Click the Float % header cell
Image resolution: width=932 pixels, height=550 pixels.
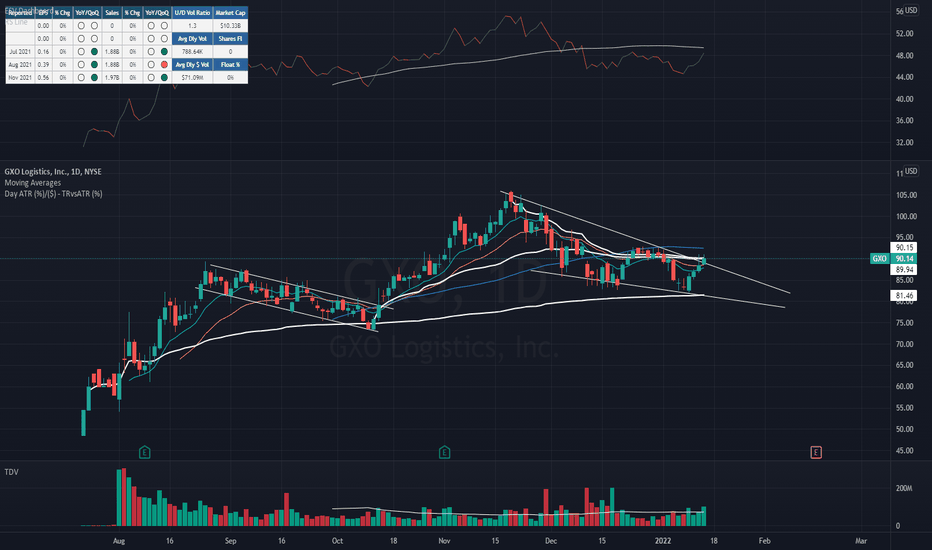point(231,65)
